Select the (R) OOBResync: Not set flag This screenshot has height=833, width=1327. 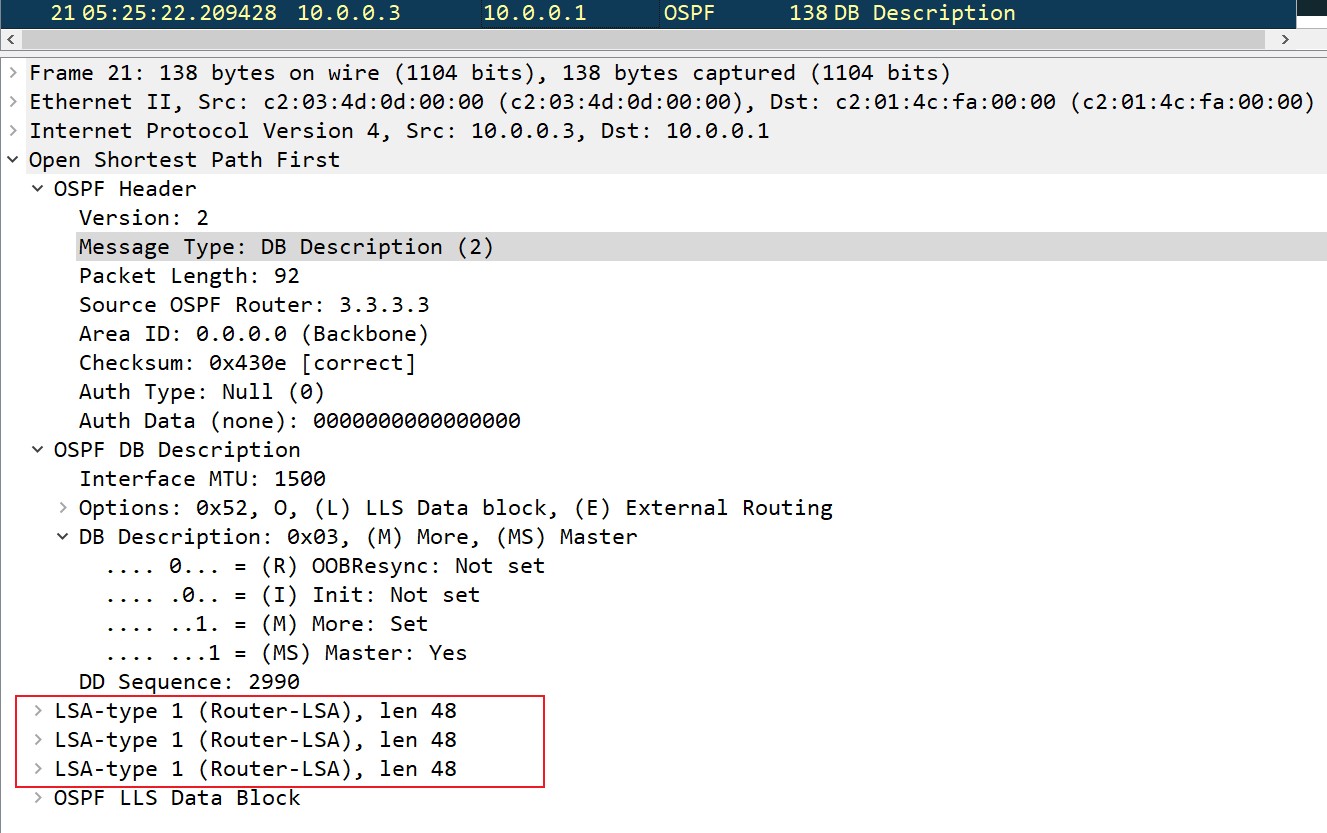[325, 566]
